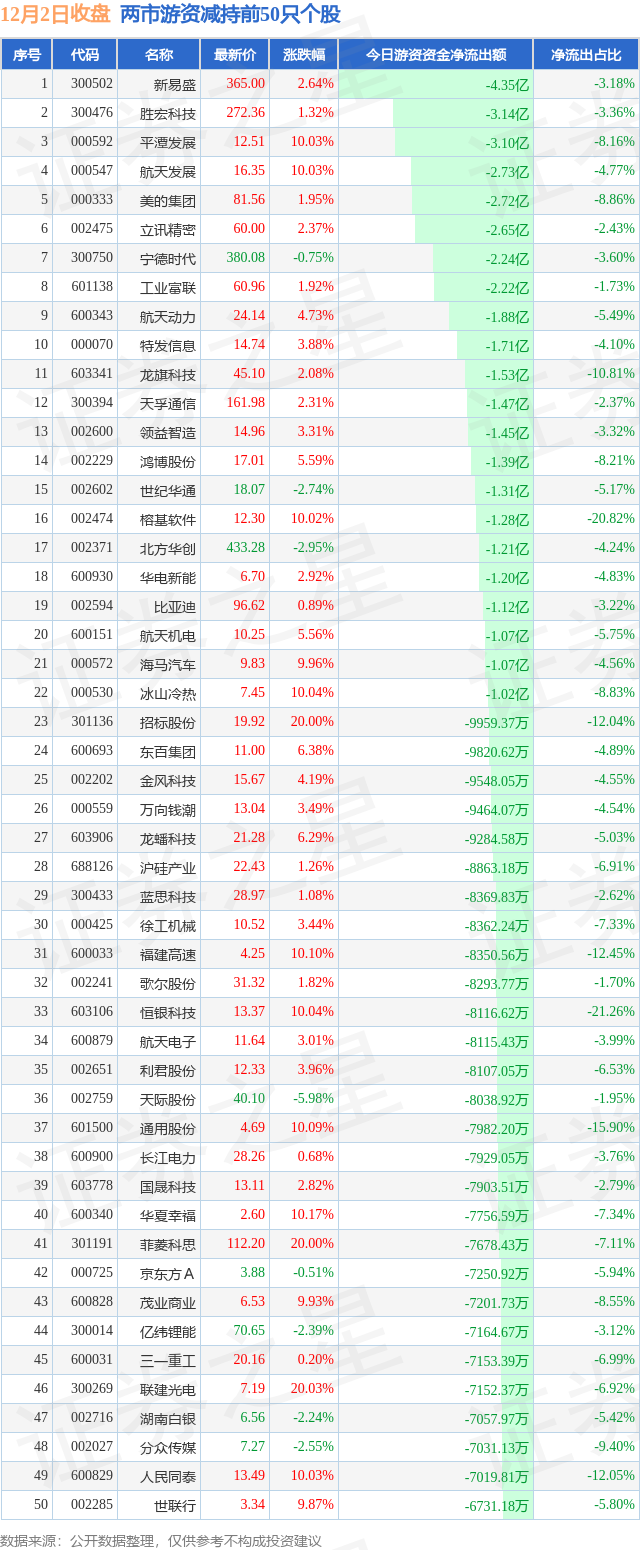
Task: Click stock code 600879
Action: pyautogui.click(x=91, y=1041)
